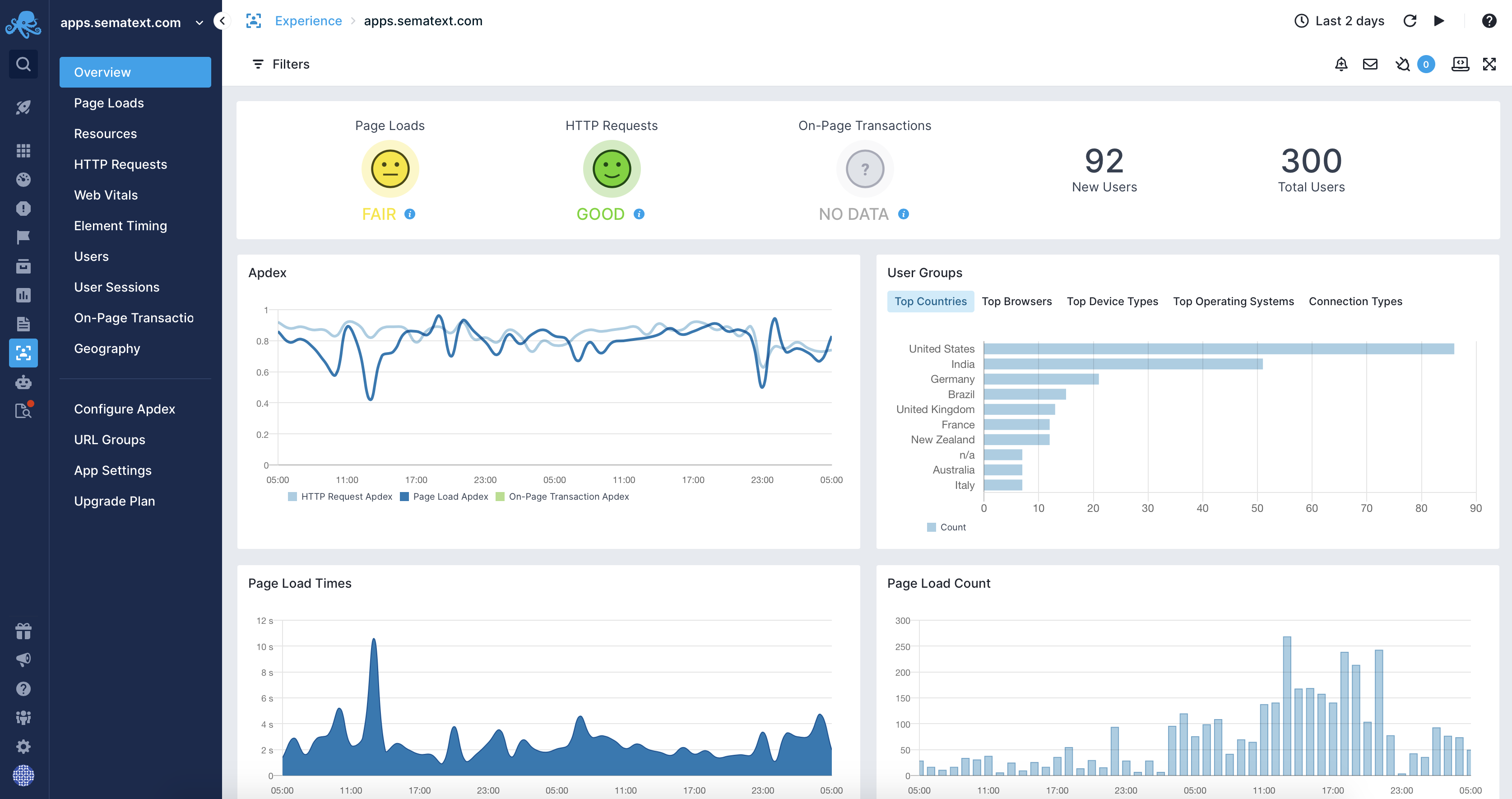Click the email report envelope icon

pyautogui.click(x=1369, y=64)
